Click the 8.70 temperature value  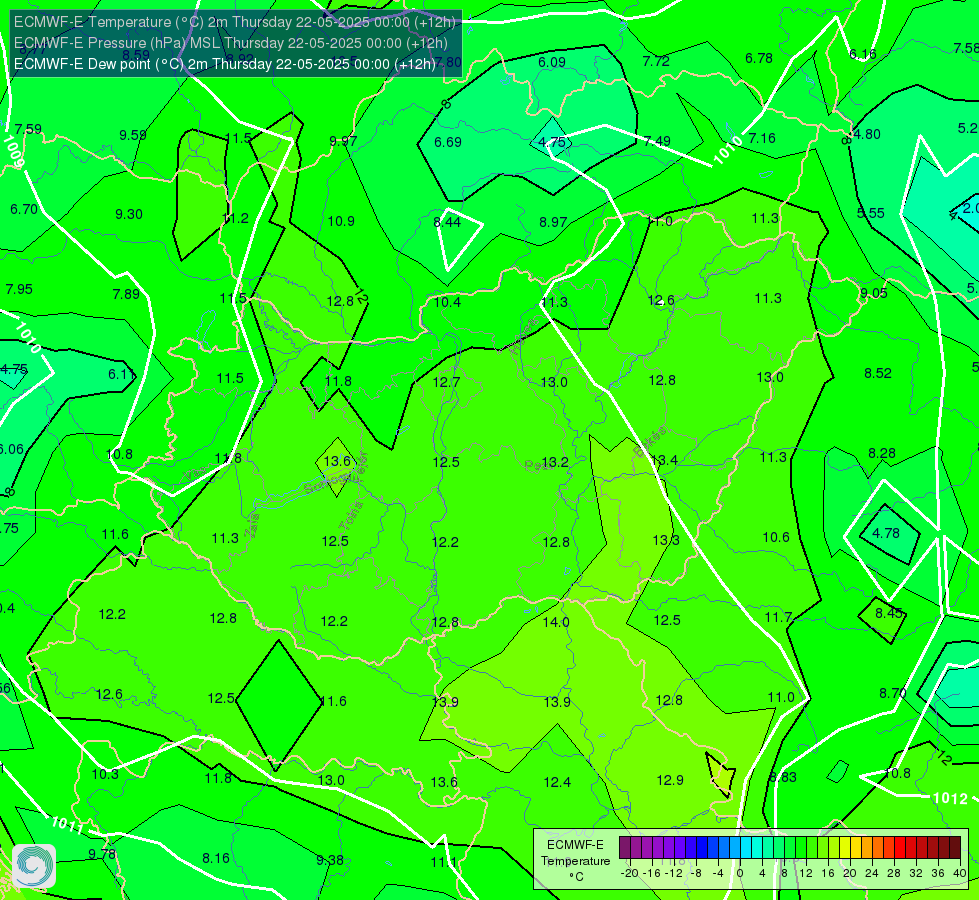tap(893, 693)
